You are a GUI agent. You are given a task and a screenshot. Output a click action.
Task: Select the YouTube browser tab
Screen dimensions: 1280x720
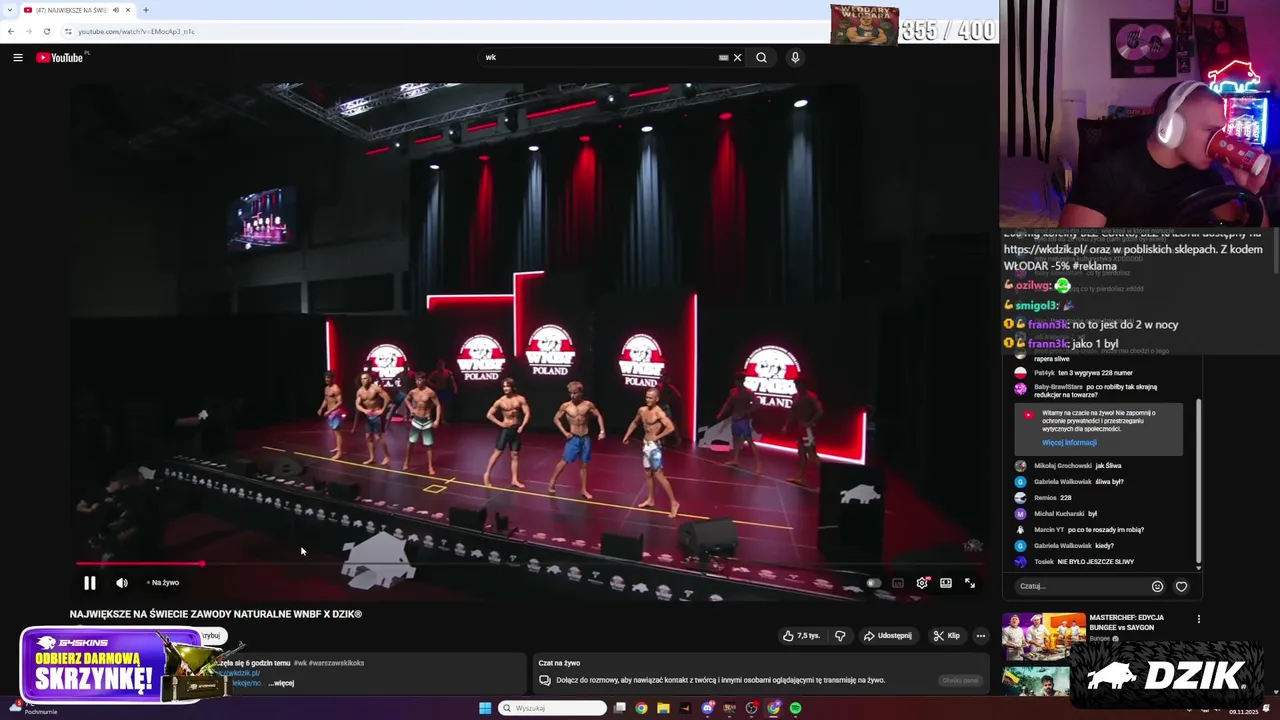(x=78, y=10)
